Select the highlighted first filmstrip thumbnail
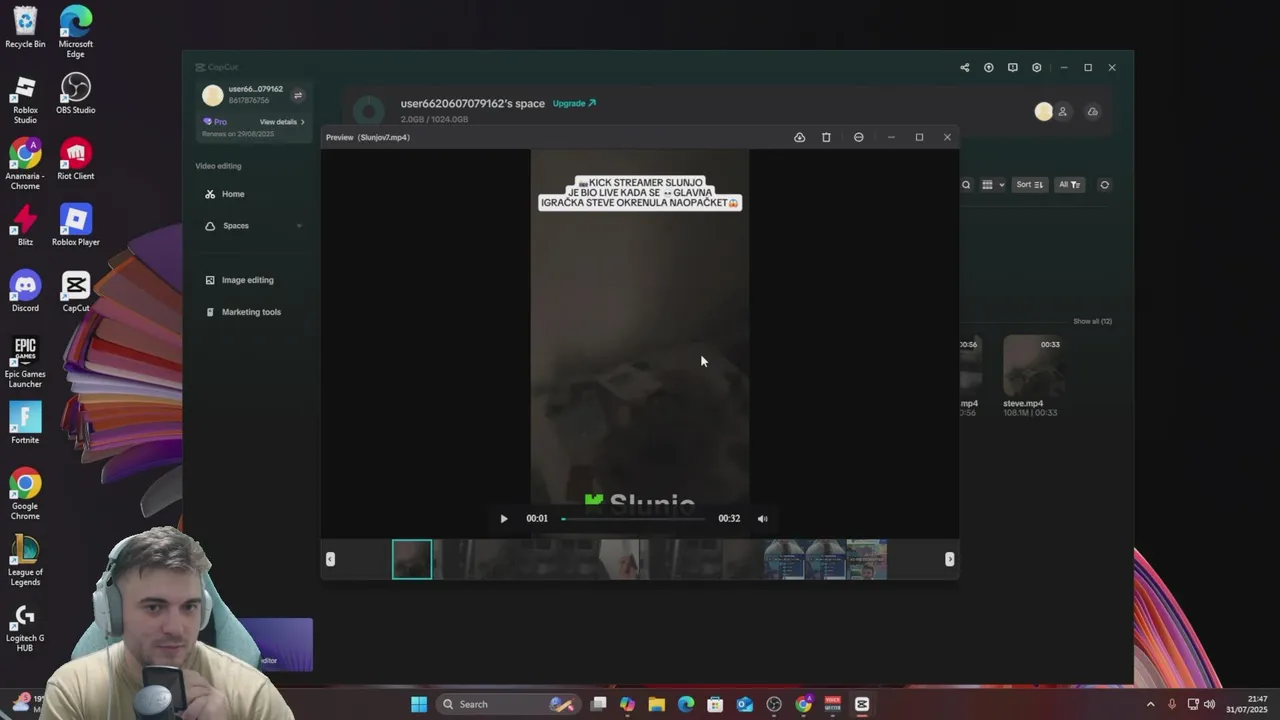The image size is (1280, 720). (x=412, y=559)
